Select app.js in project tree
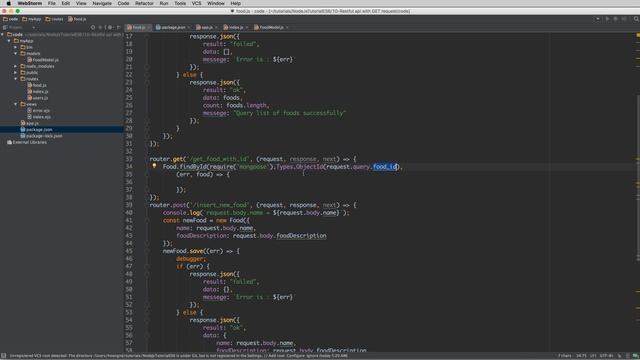 [29, 123]
